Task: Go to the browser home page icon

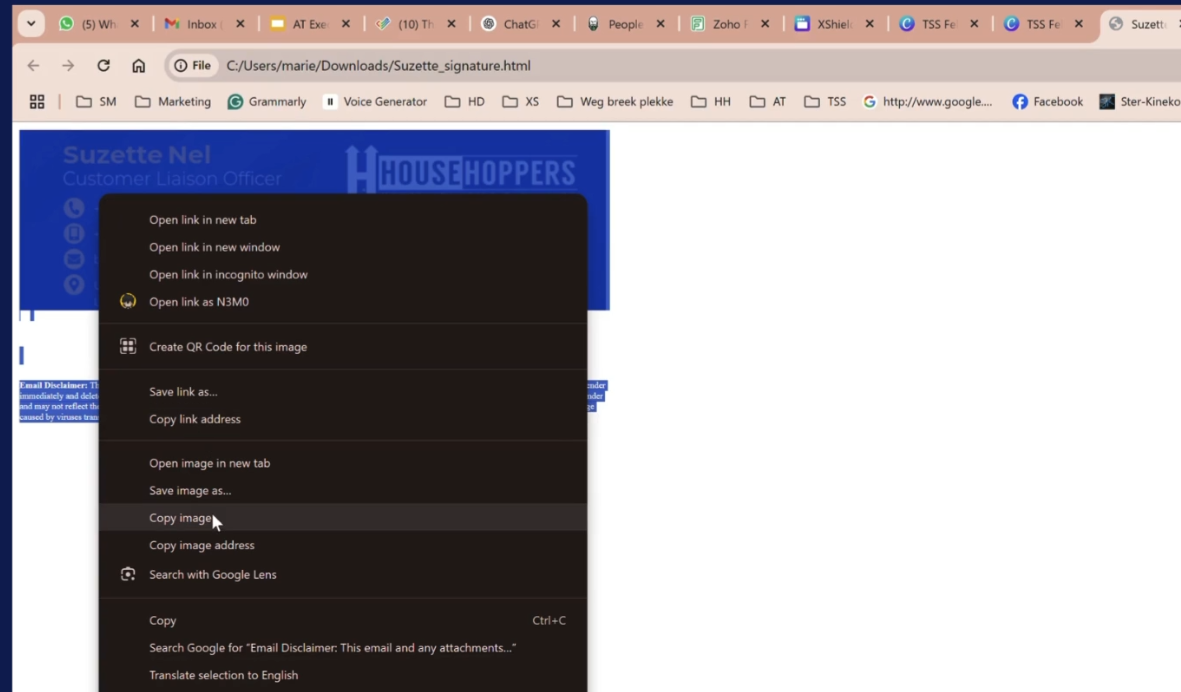Action: pos(139,66)
